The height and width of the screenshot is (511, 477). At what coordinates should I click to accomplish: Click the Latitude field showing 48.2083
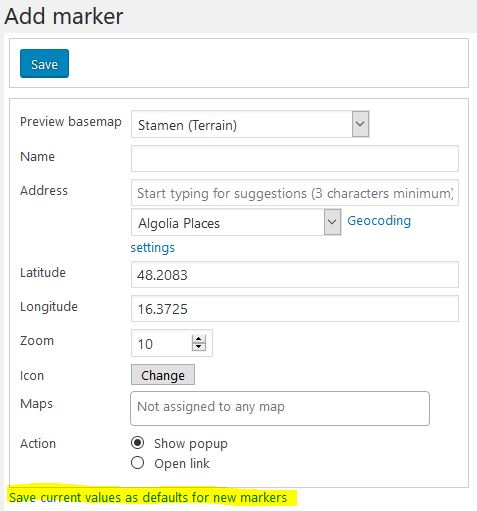pyautogui.click(x=295, y=275)
